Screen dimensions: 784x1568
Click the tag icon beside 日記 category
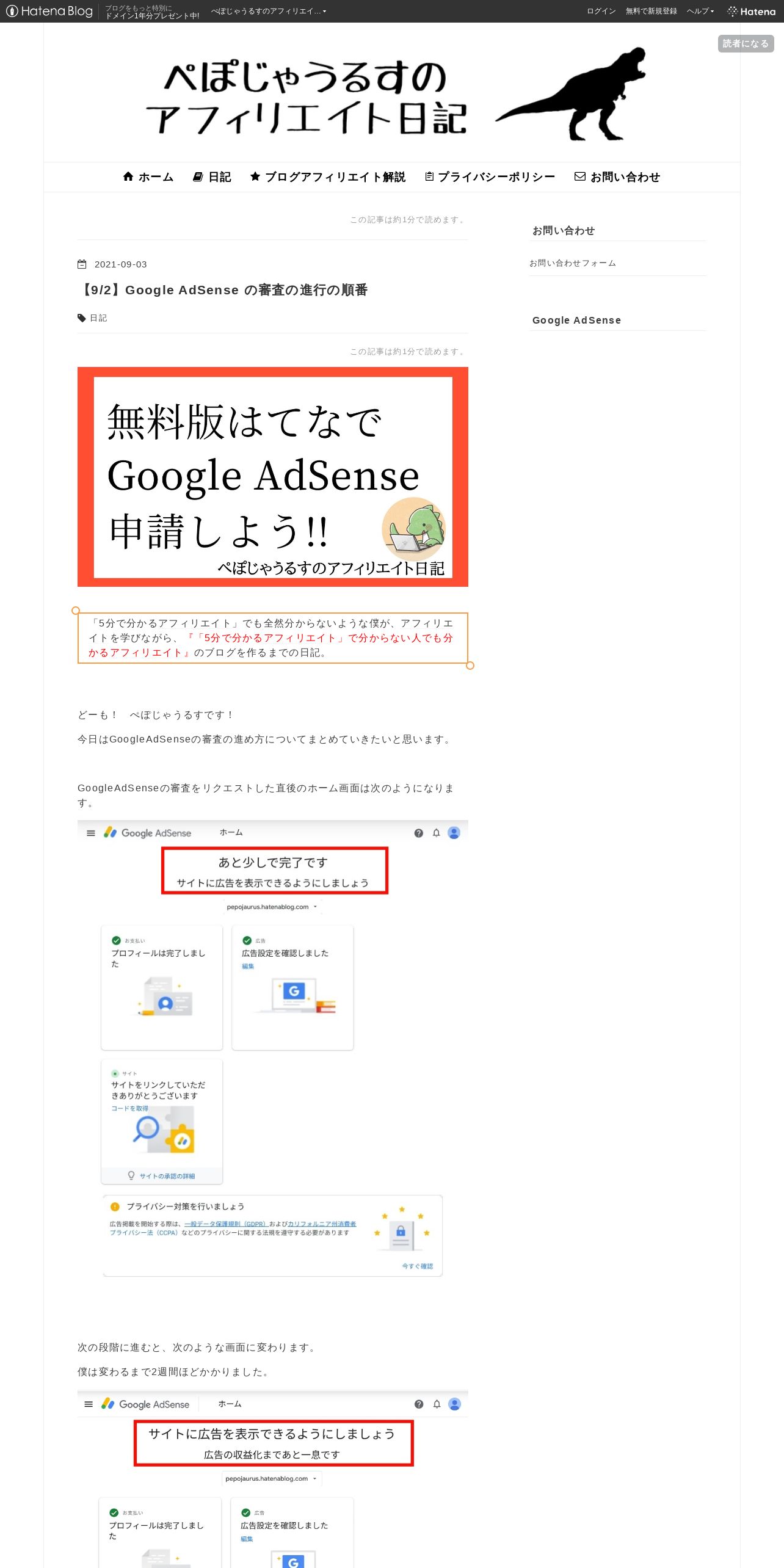pyautogui.click(x=82, y=318)
